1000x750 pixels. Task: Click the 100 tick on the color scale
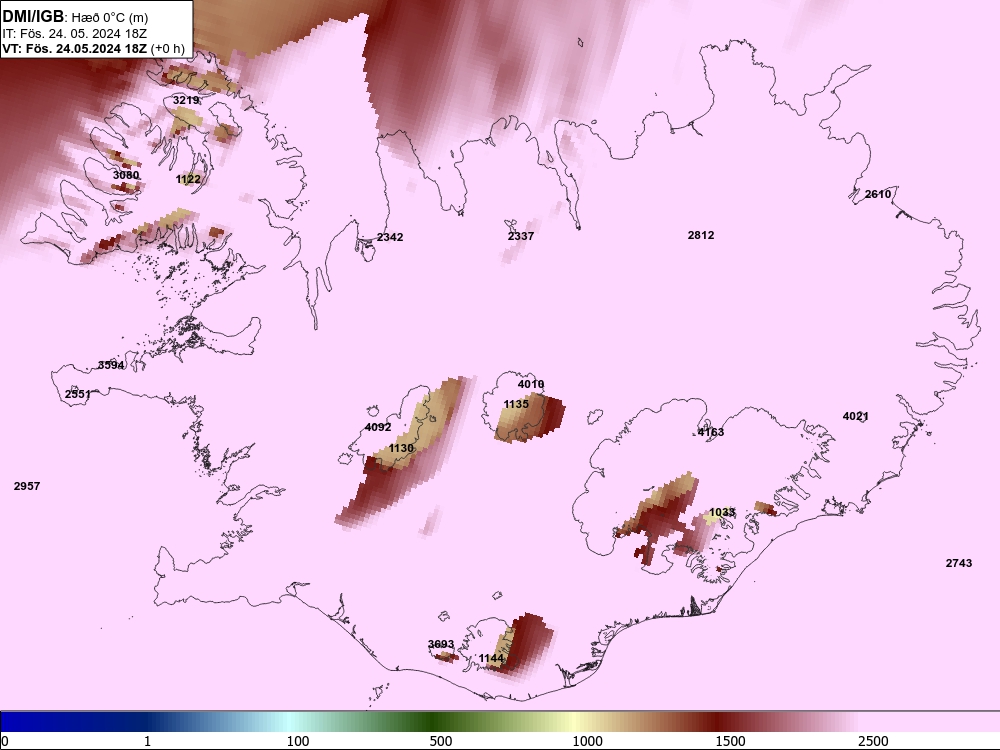298,741
